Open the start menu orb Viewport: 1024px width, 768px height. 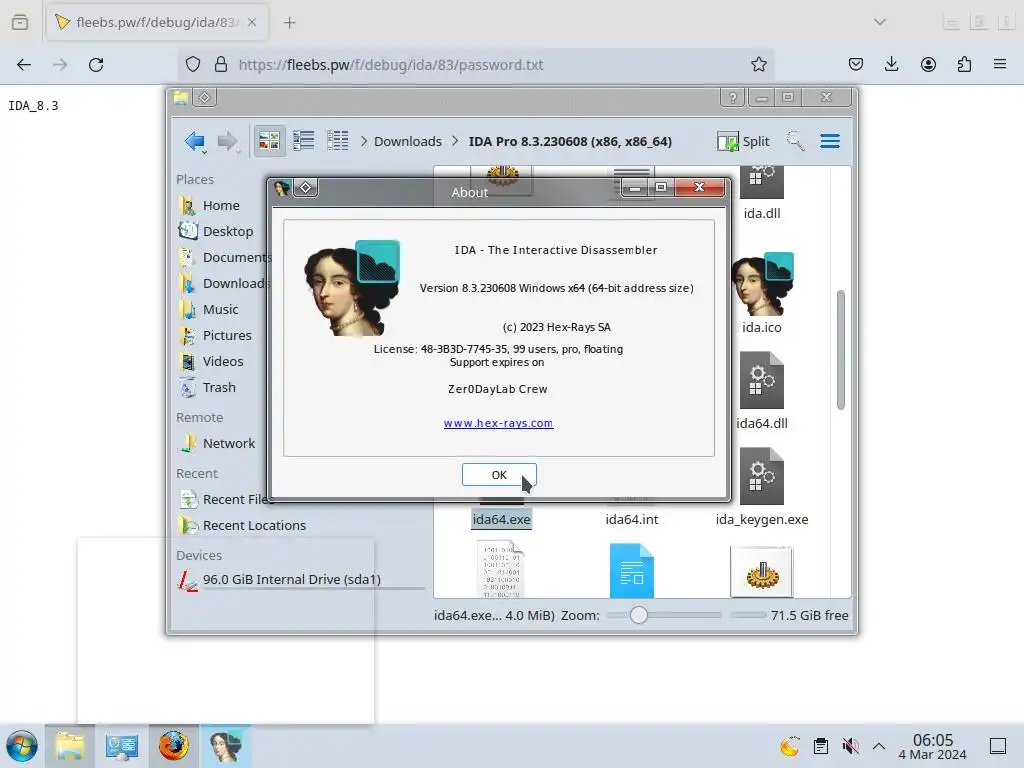pyautogui.click(x=22, y=746)
